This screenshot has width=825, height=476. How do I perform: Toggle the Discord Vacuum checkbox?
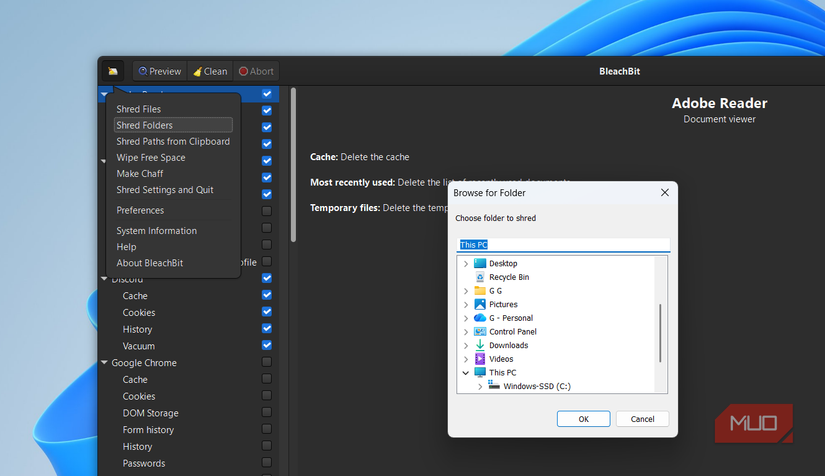(267, 345)
